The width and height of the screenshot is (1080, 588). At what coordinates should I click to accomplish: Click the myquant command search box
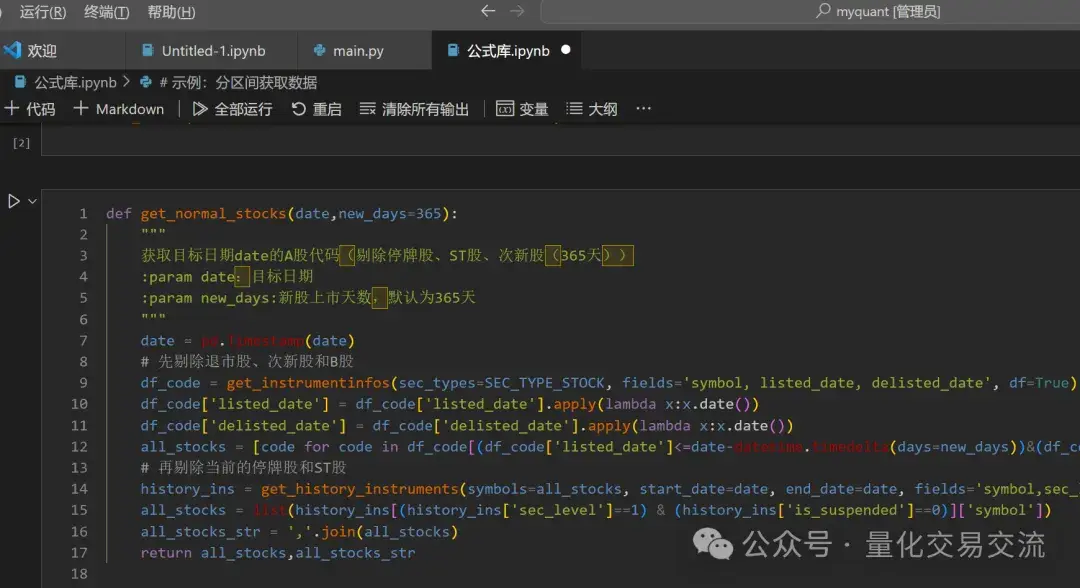810,11
